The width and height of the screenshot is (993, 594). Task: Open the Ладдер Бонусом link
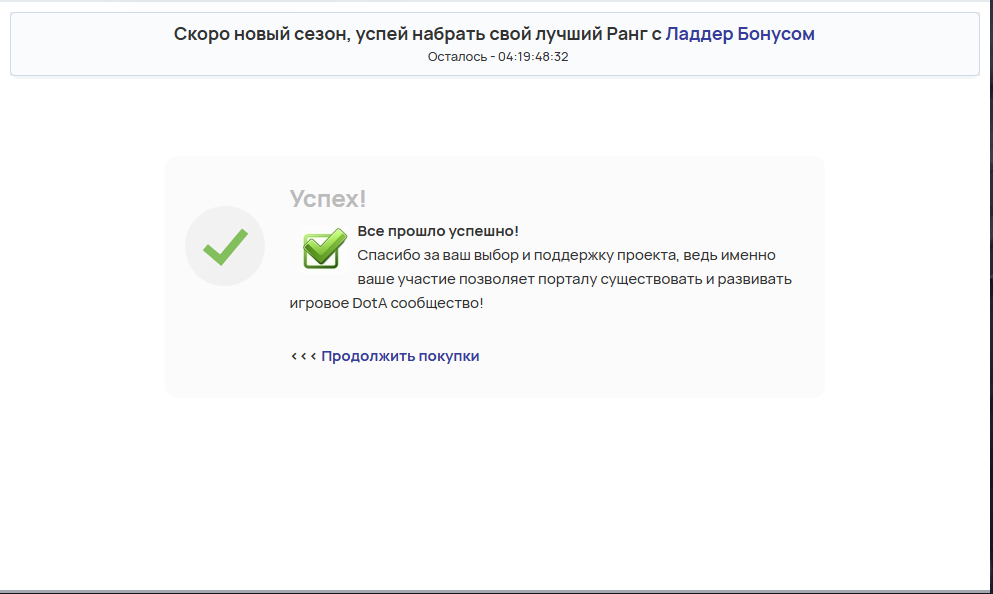tap(740, 34)
